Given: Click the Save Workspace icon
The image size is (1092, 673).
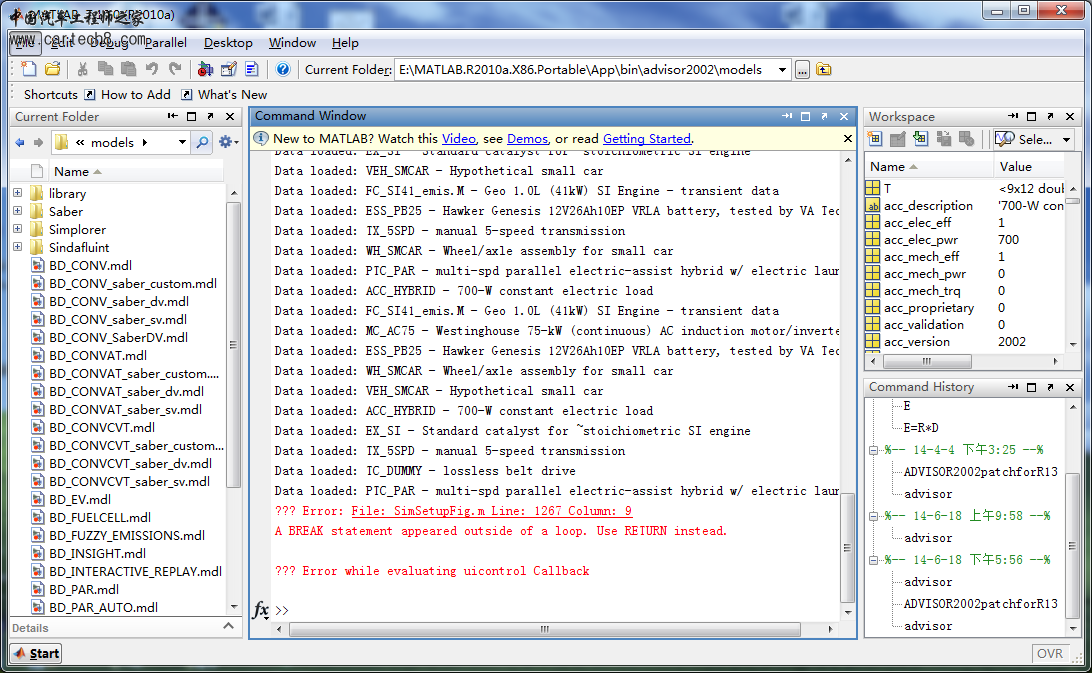Looking at the screenshot, I should (944, 139).
